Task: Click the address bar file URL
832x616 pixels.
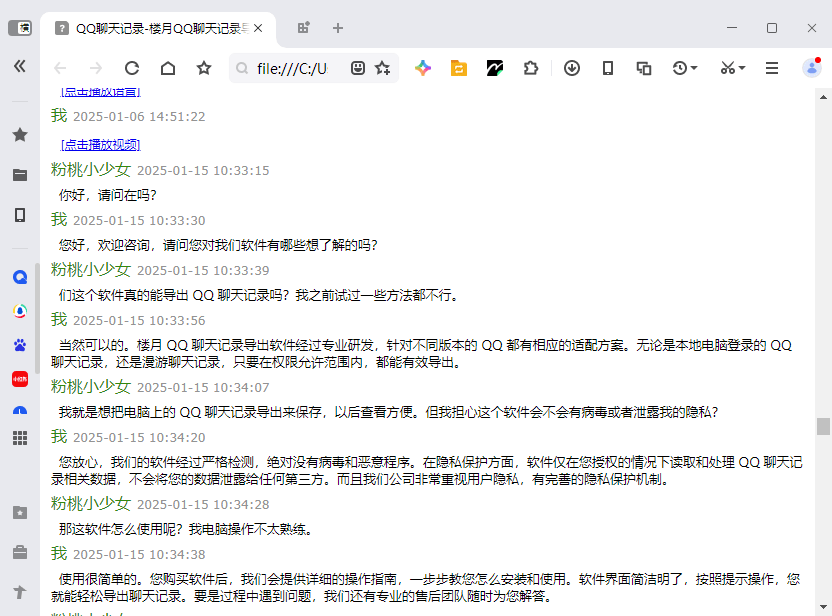Action: pos(292,68)
